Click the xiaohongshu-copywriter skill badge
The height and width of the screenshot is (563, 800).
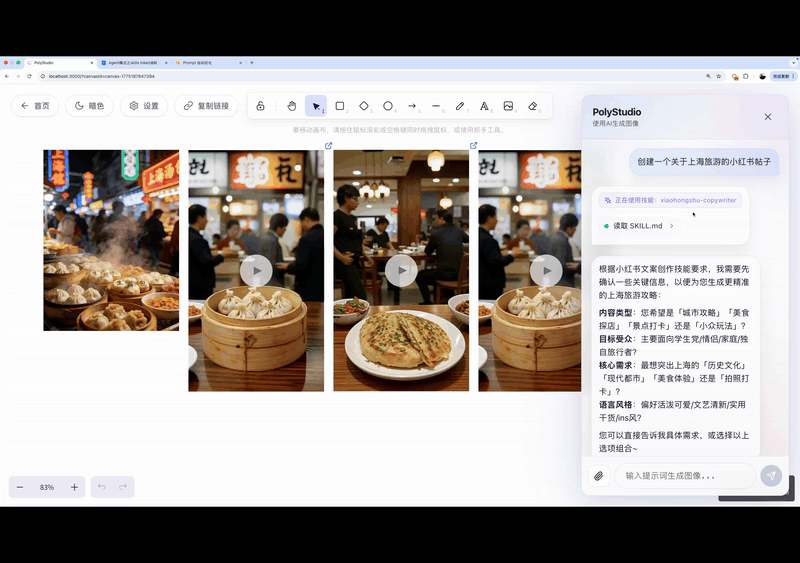(670, 200)
